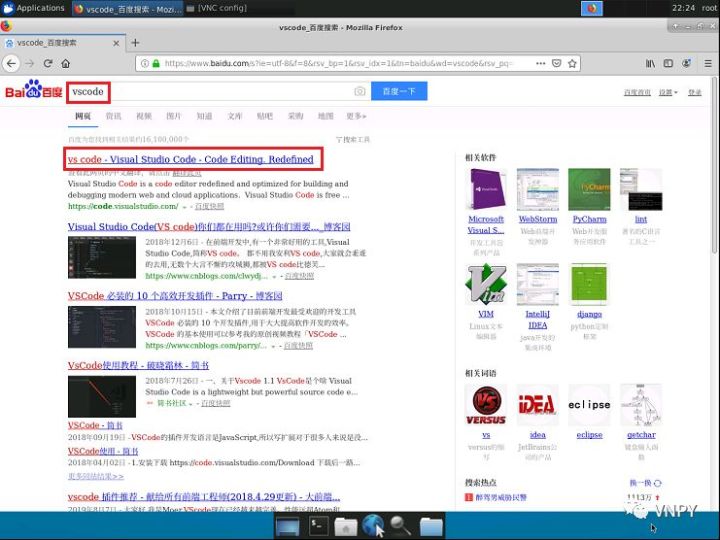The height and width of the screenshot is (540, 720).
Task: Open Microsoft Visual Studio related software icon
Action: 486,190
